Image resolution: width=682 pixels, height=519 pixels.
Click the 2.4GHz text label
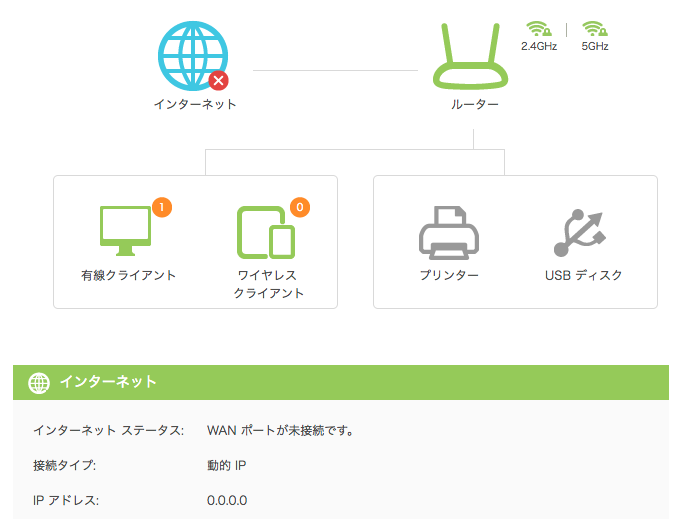[x=539, y=46]
